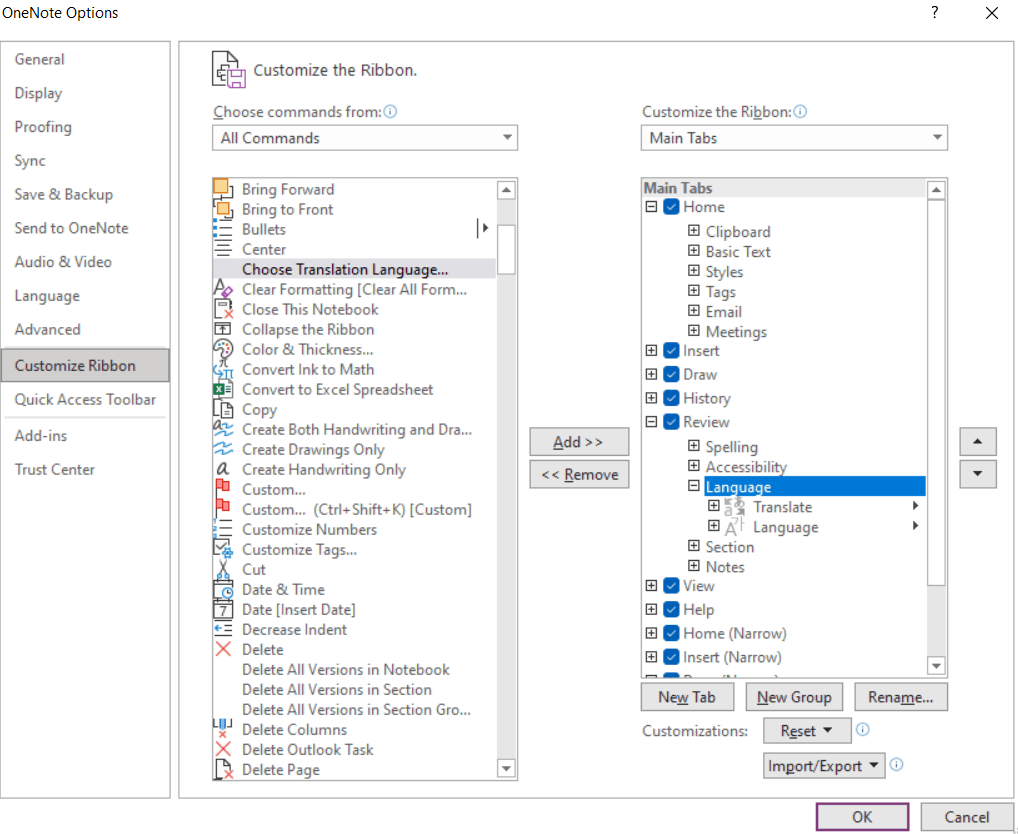Click the New Group button
Viewport: 1018px width, 834px height.
[794, 697]
